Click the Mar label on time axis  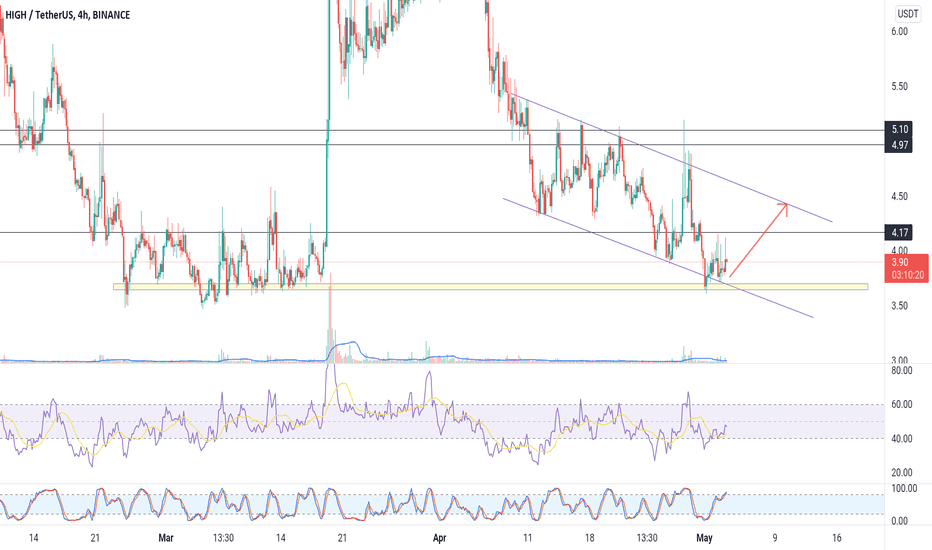click(x=166, y=538)
